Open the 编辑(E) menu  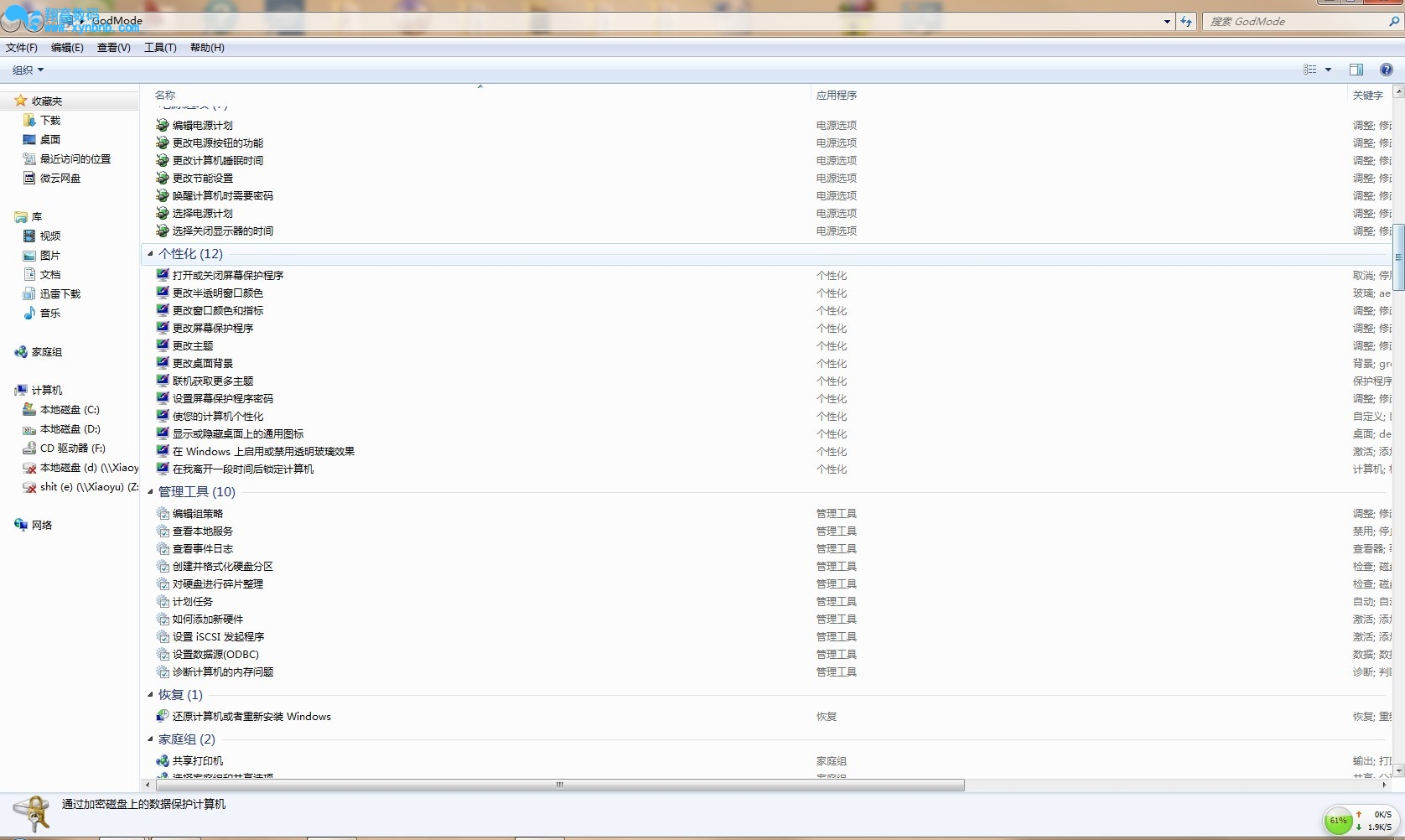point(67,48)
